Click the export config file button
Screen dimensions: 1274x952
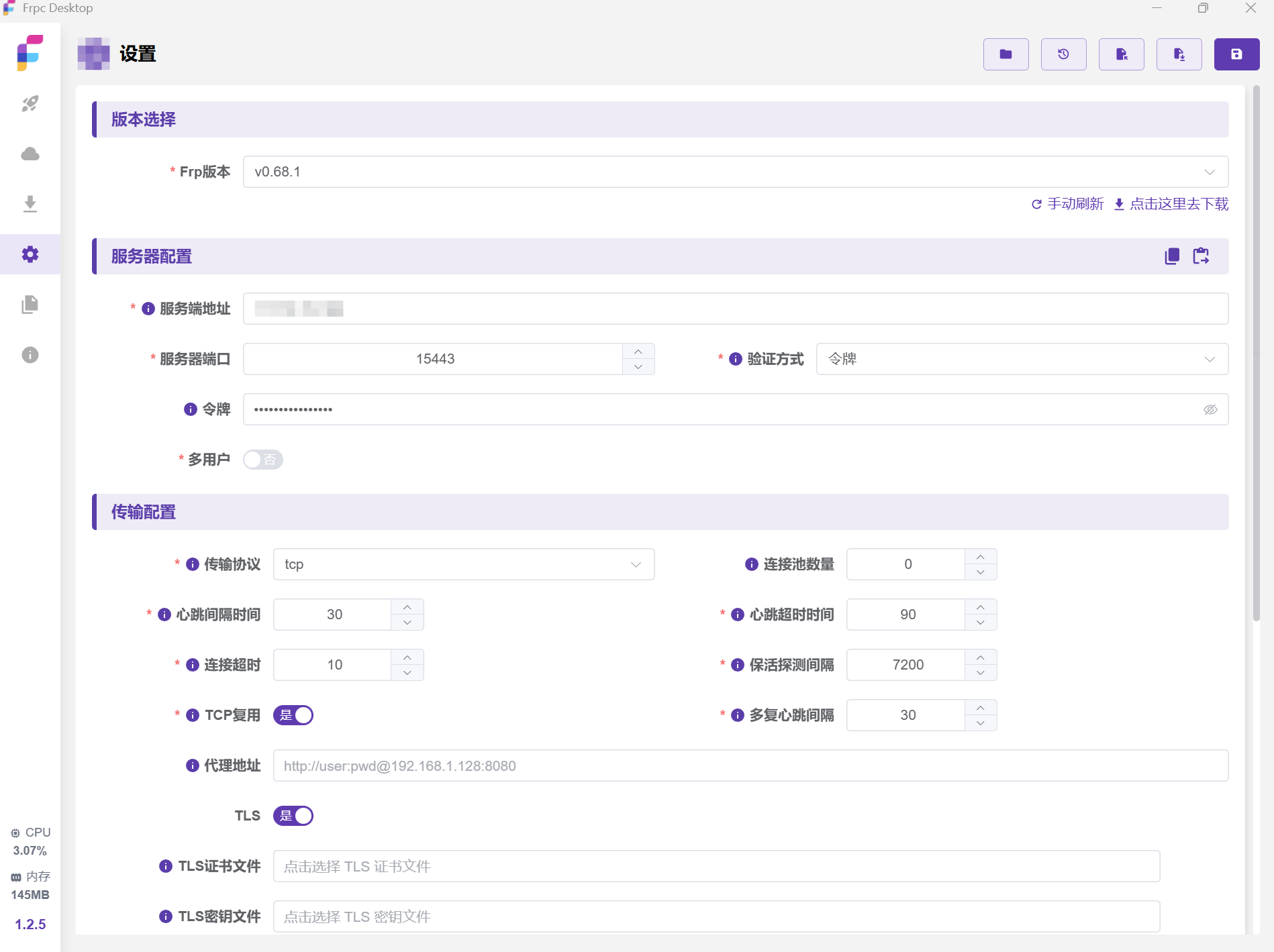click(1179, 54)
